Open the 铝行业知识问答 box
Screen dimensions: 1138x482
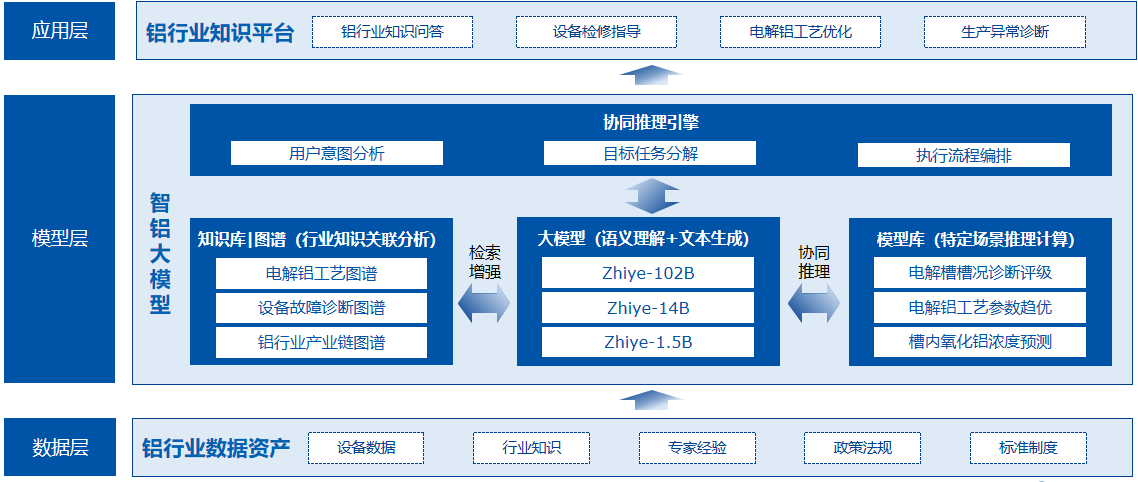coord(392,32)
